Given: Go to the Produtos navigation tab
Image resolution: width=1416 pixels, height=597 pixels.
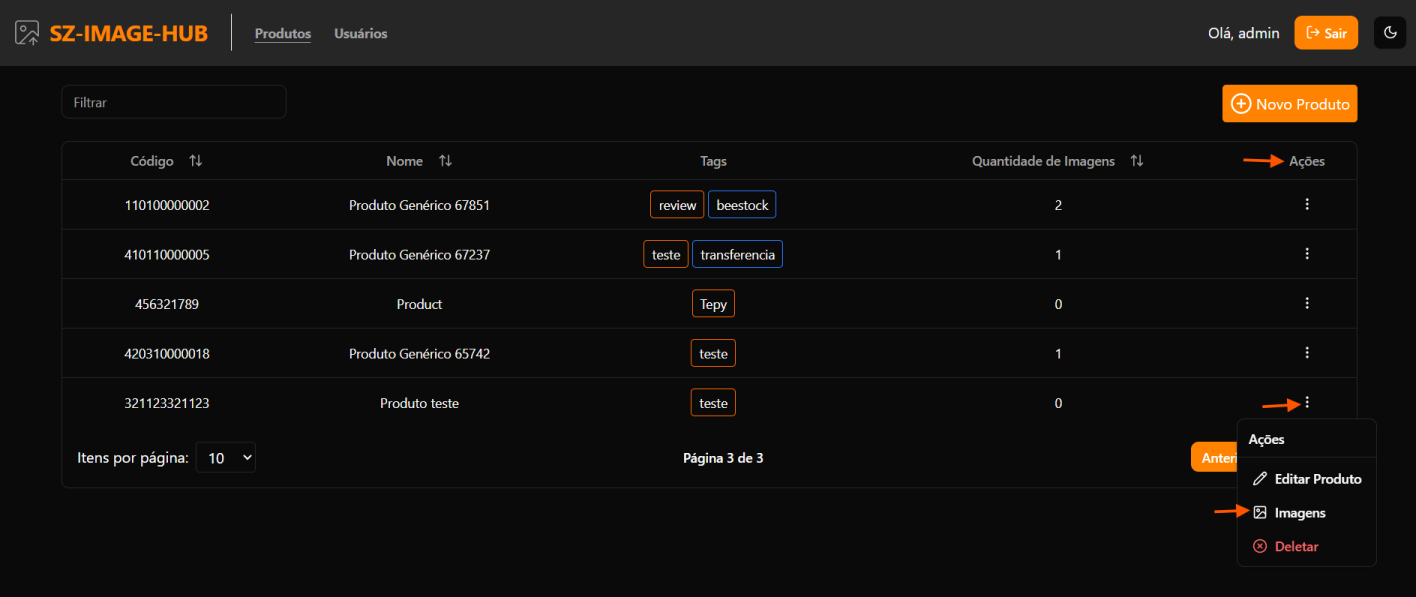Looking at the screenshot, I should [283, 34].
